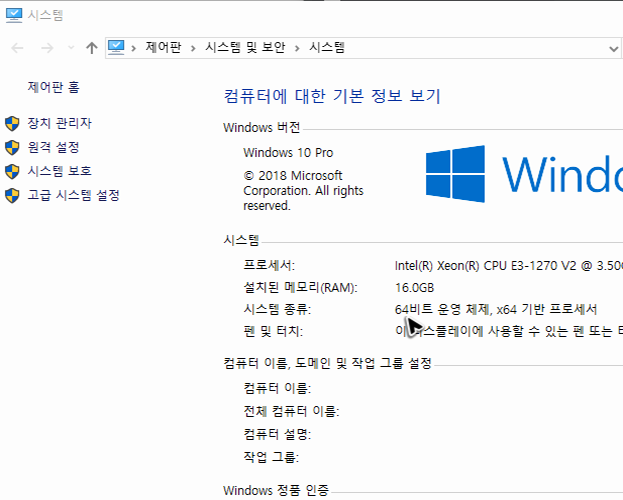Click the Intel Xeon processor value
This screenshot has height=500, width=623.
point(509,266)
